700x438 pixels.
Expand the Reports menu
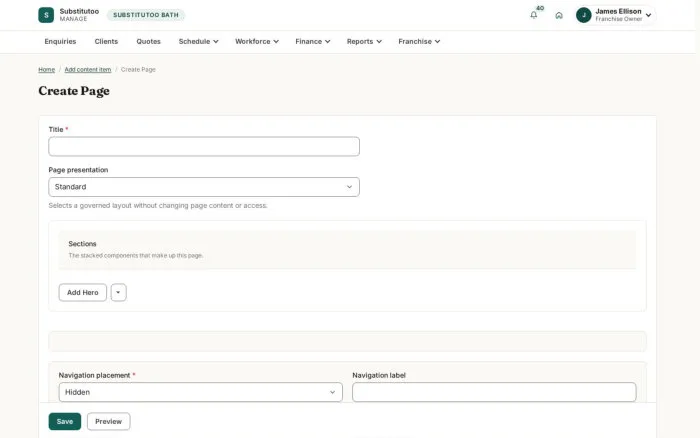(364, 41)
